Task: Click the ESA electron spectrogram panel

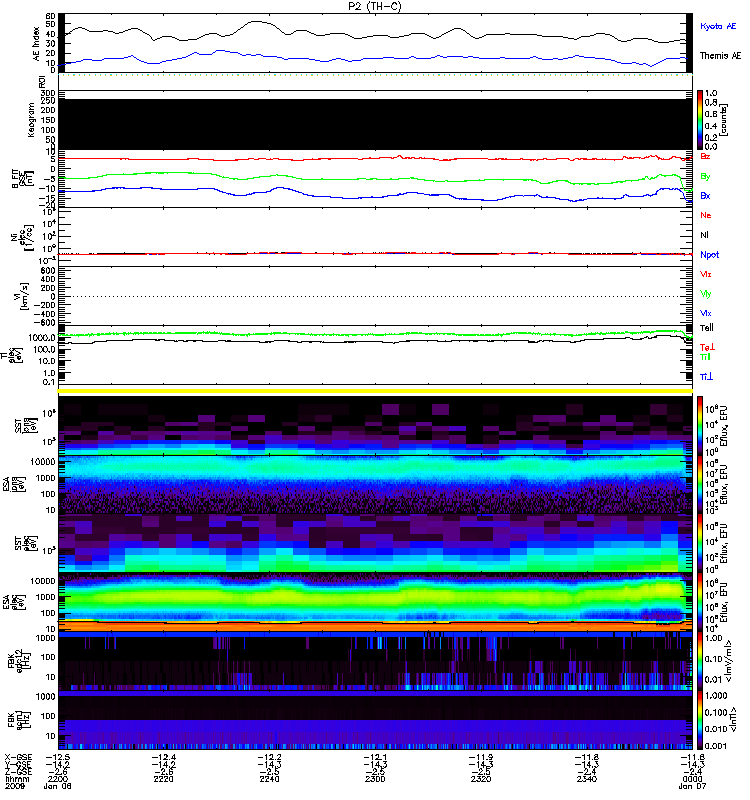Action: pos(375,602)
